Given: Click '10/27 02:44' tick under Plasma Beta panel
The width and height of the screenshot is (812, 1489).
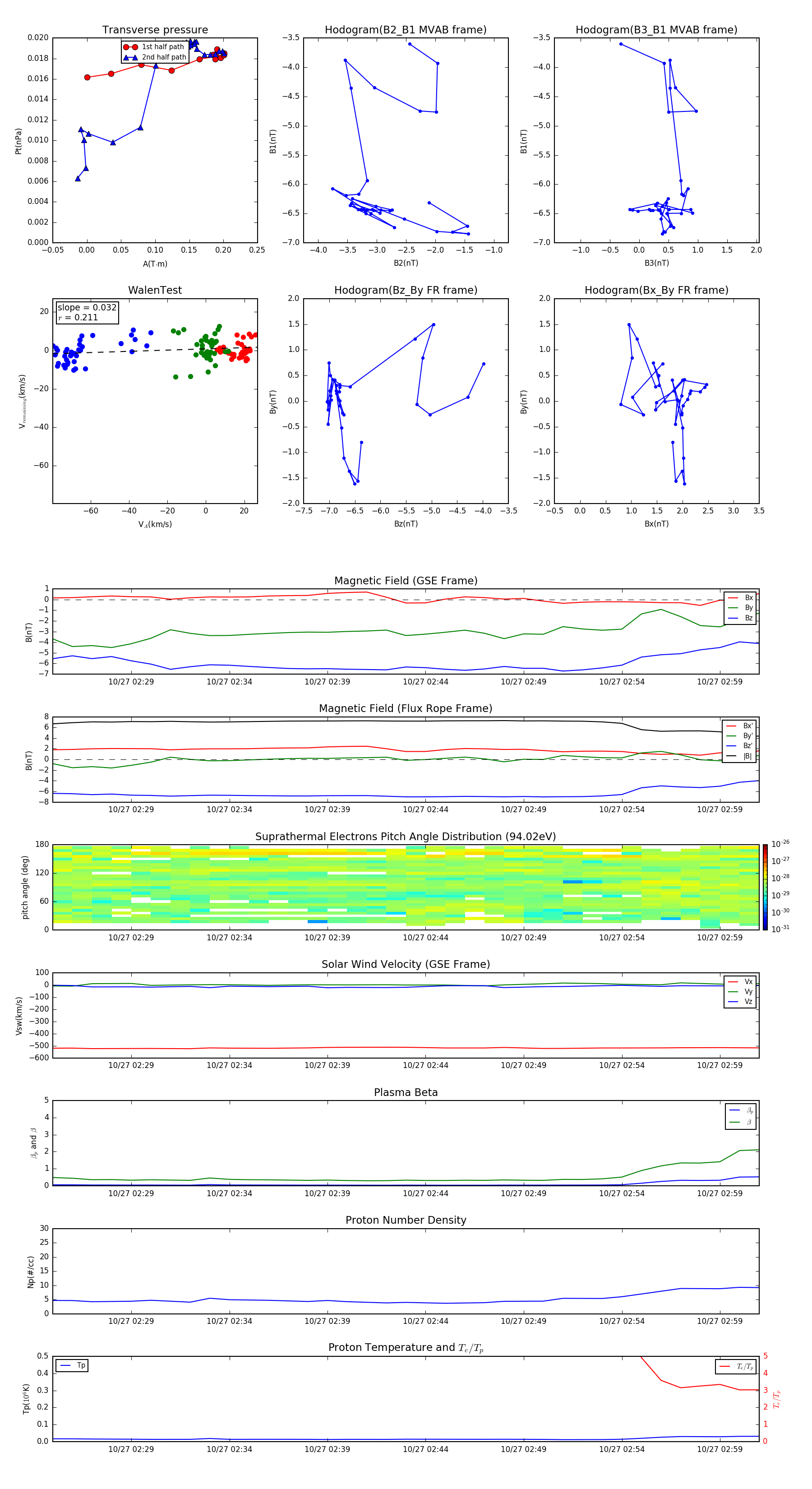Looking at the screenshot, I should click(x=425, y=1193).
